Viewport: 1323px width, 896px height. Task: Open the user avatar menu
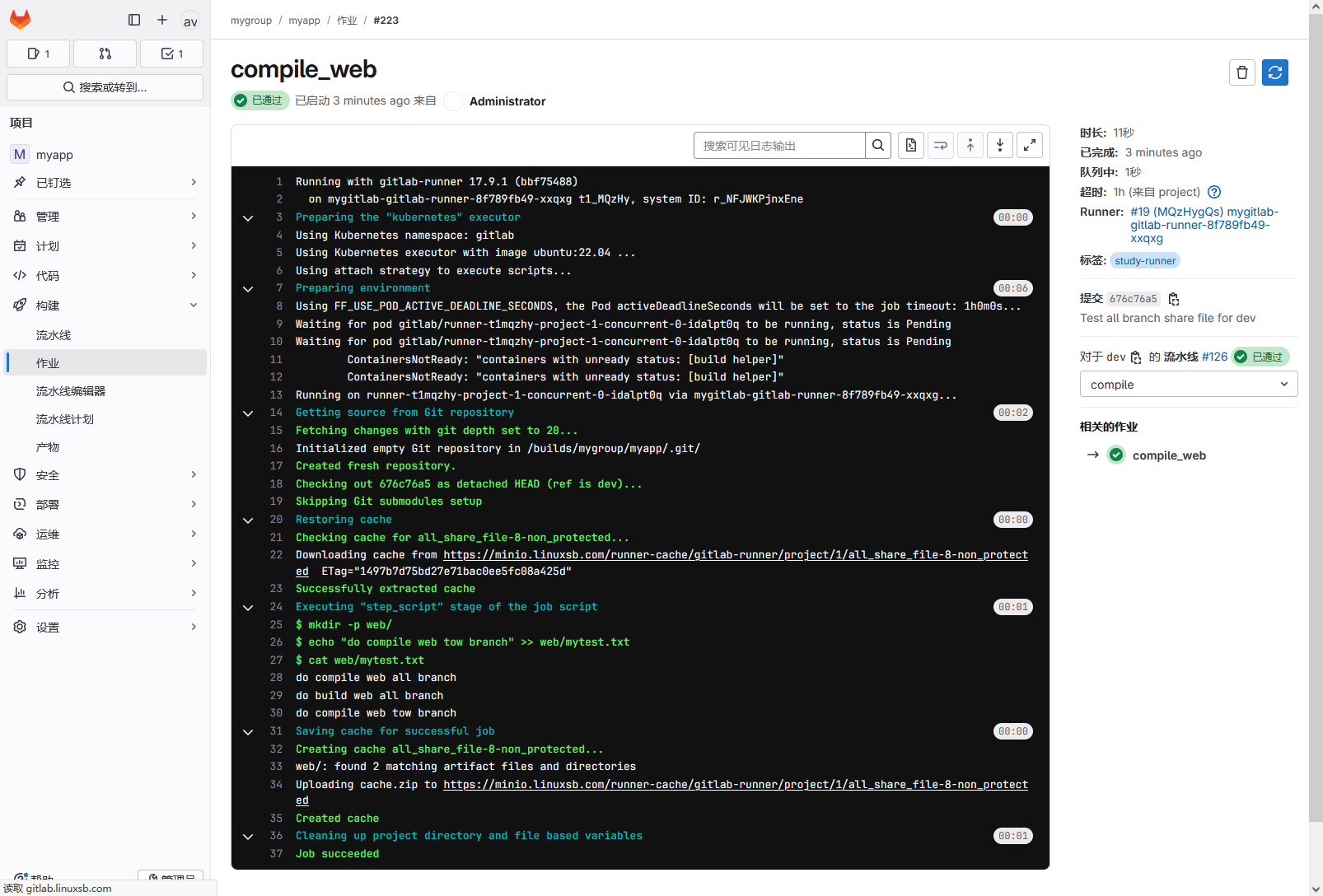[x=190, y=21]
